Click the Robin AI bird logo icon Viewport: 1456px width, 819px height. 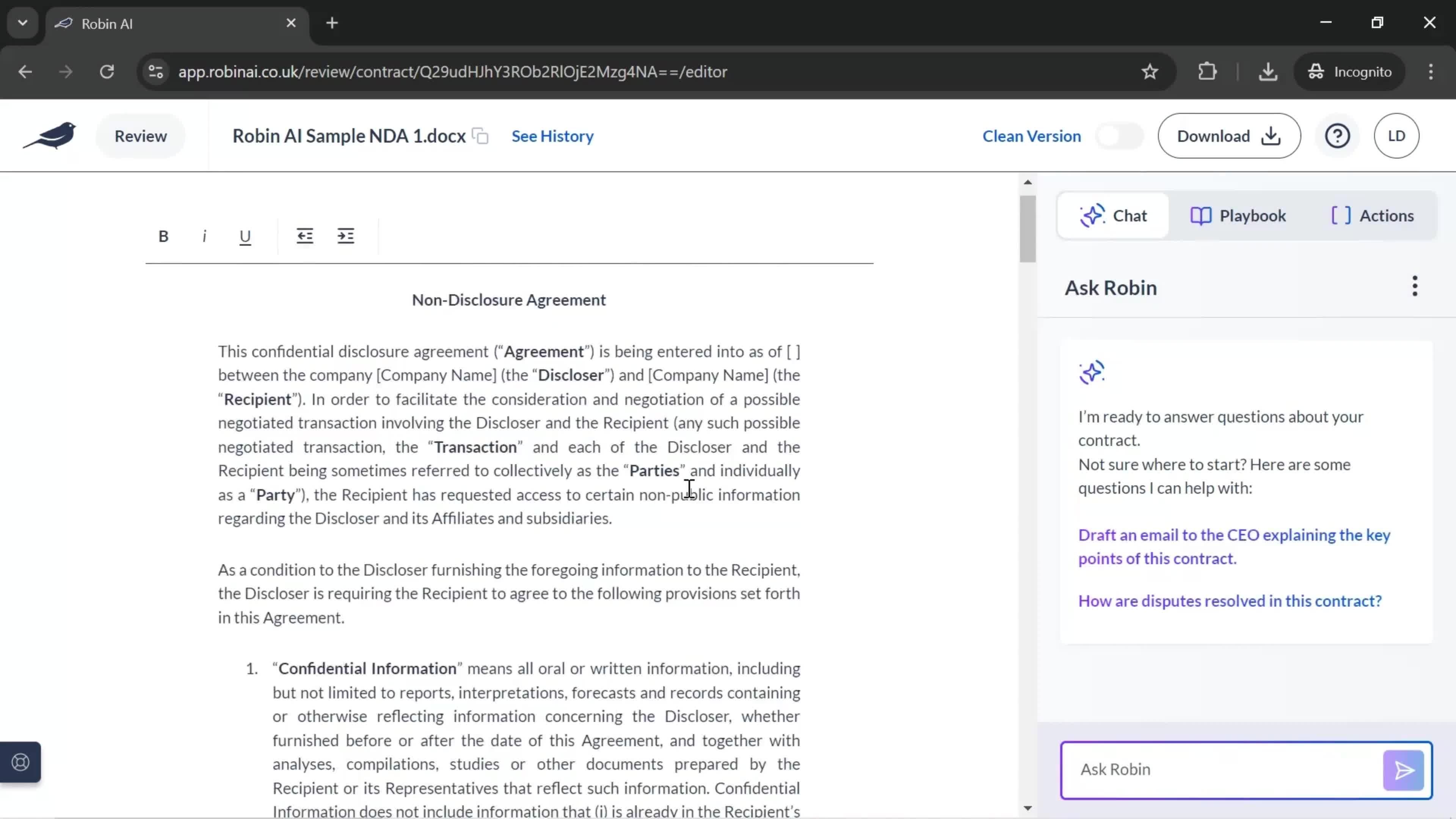50,135
